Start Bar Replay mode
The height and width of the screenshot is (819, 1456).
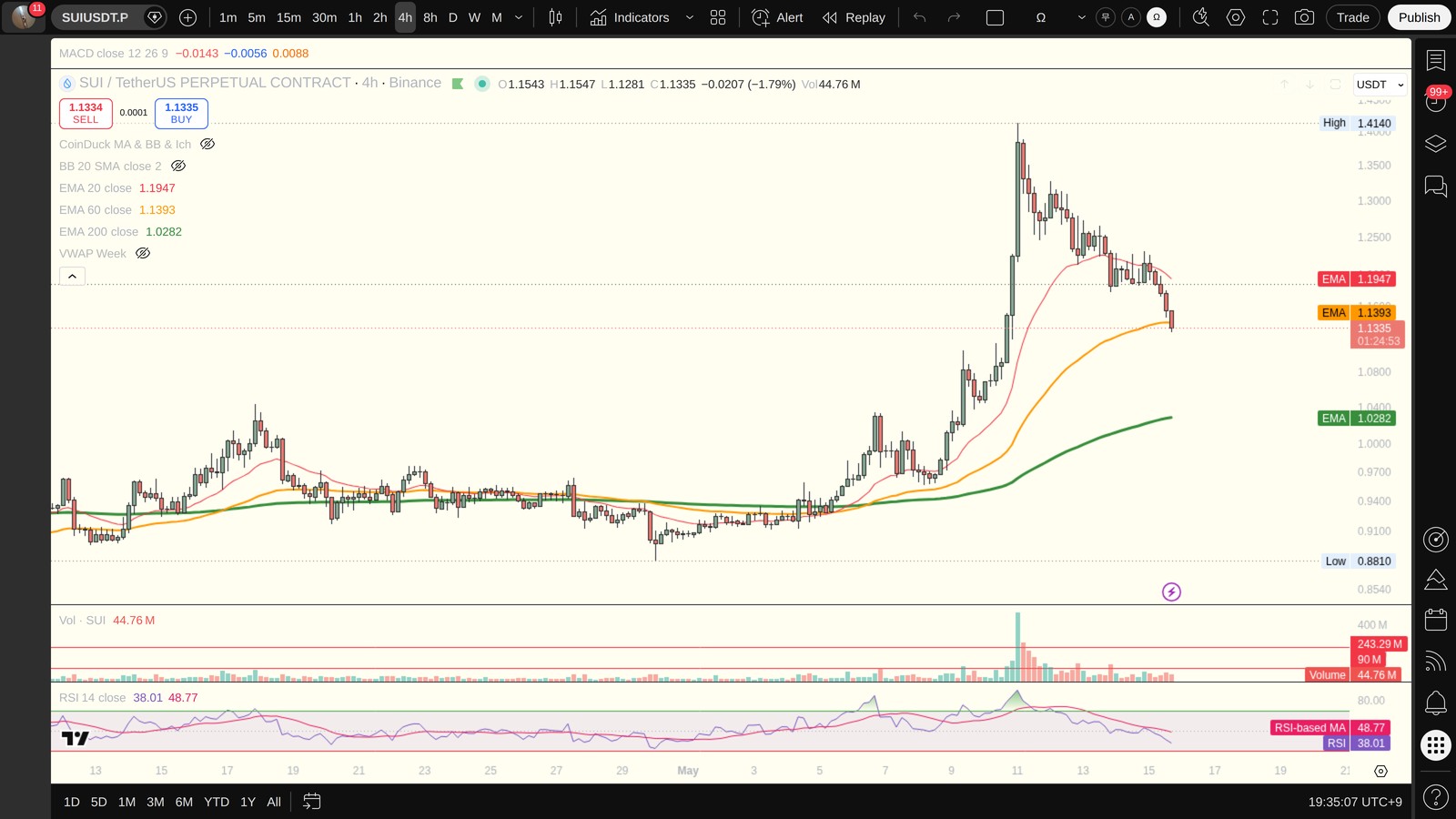[x=854, y=17]
